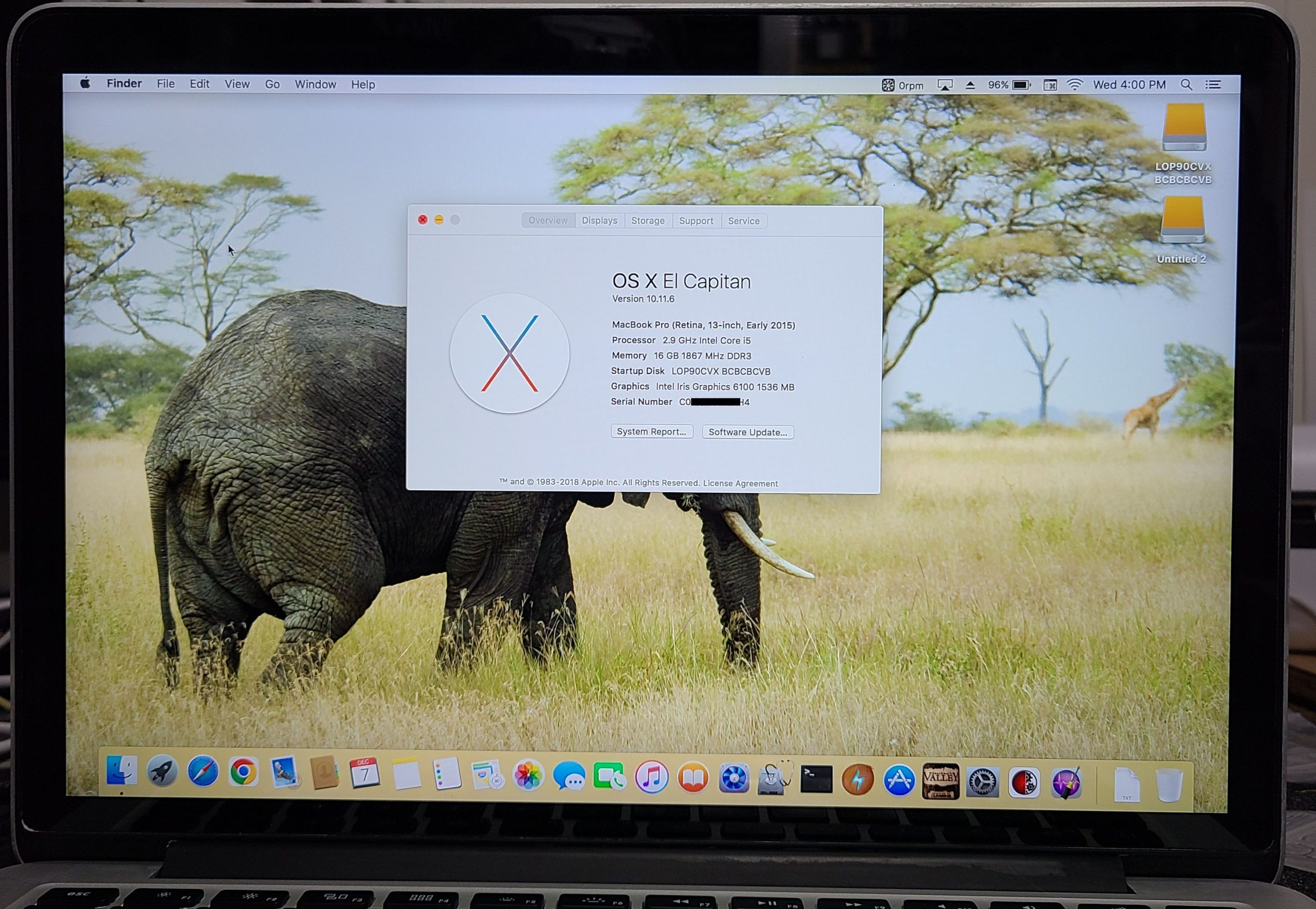Open Spotlight search magnifier icon
The width and height of the screenshot is (1316, 909).
point(1186,85)
